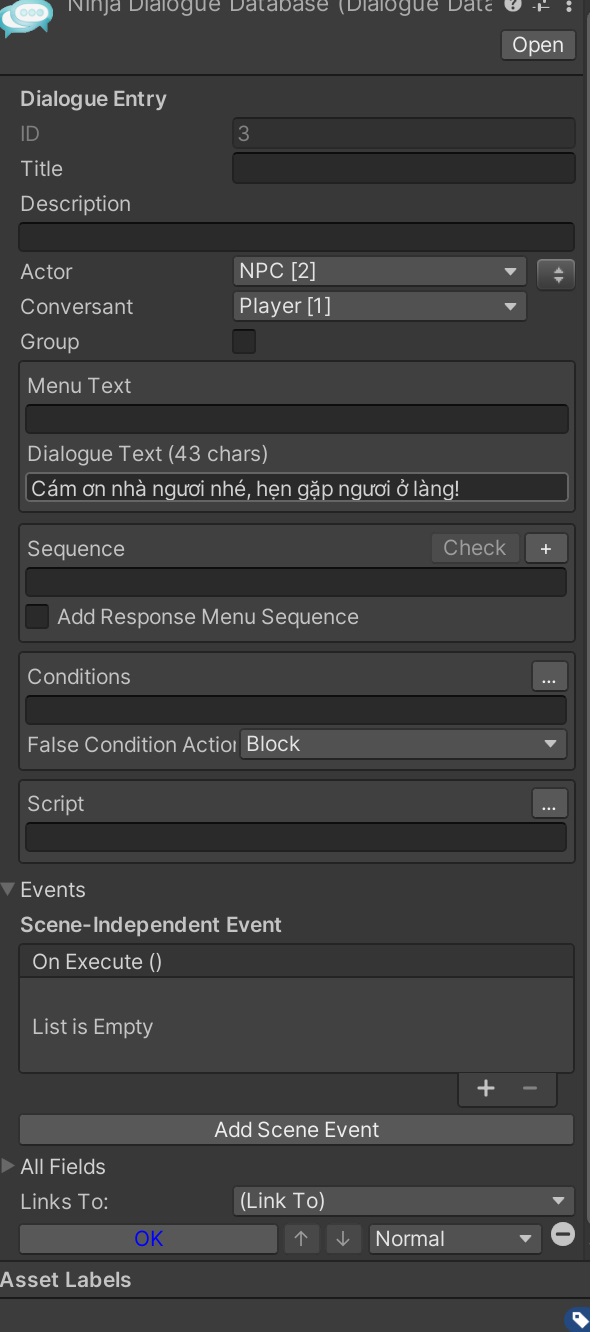Click the Open button
This screenshot has height=1332, width=595.
point(538,45)
